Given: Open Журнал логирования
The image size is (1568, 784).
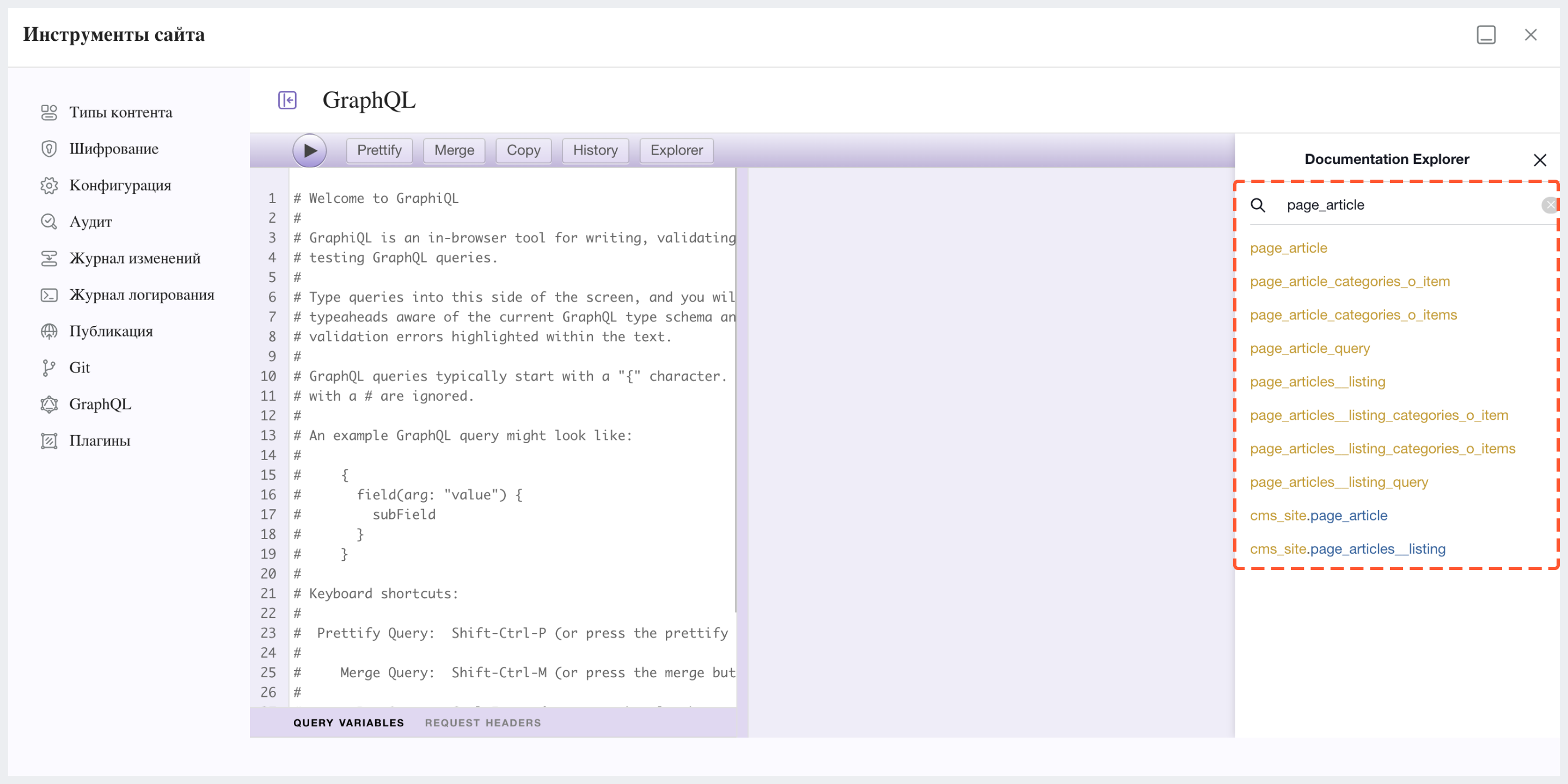Looking at the screenshot, I should pos(142,295).
